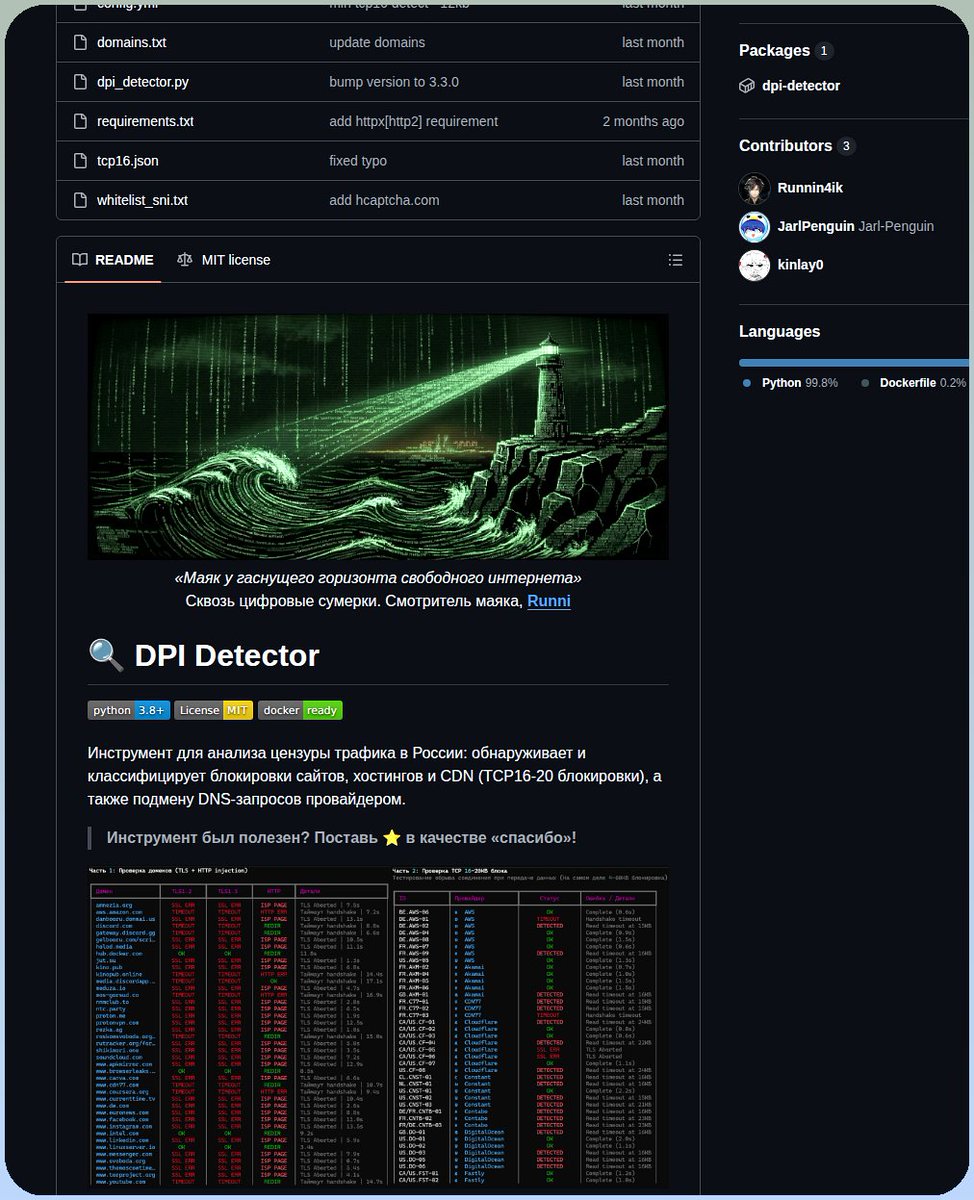
Task: Click the book icon in README tab
Action: click(80, 260)
